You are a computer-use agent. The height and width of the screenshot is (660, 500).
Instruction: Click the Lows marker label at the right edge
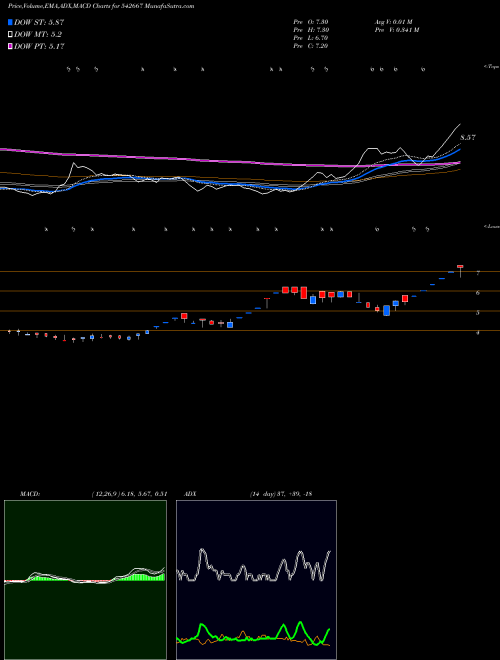[x=492, y=226]
